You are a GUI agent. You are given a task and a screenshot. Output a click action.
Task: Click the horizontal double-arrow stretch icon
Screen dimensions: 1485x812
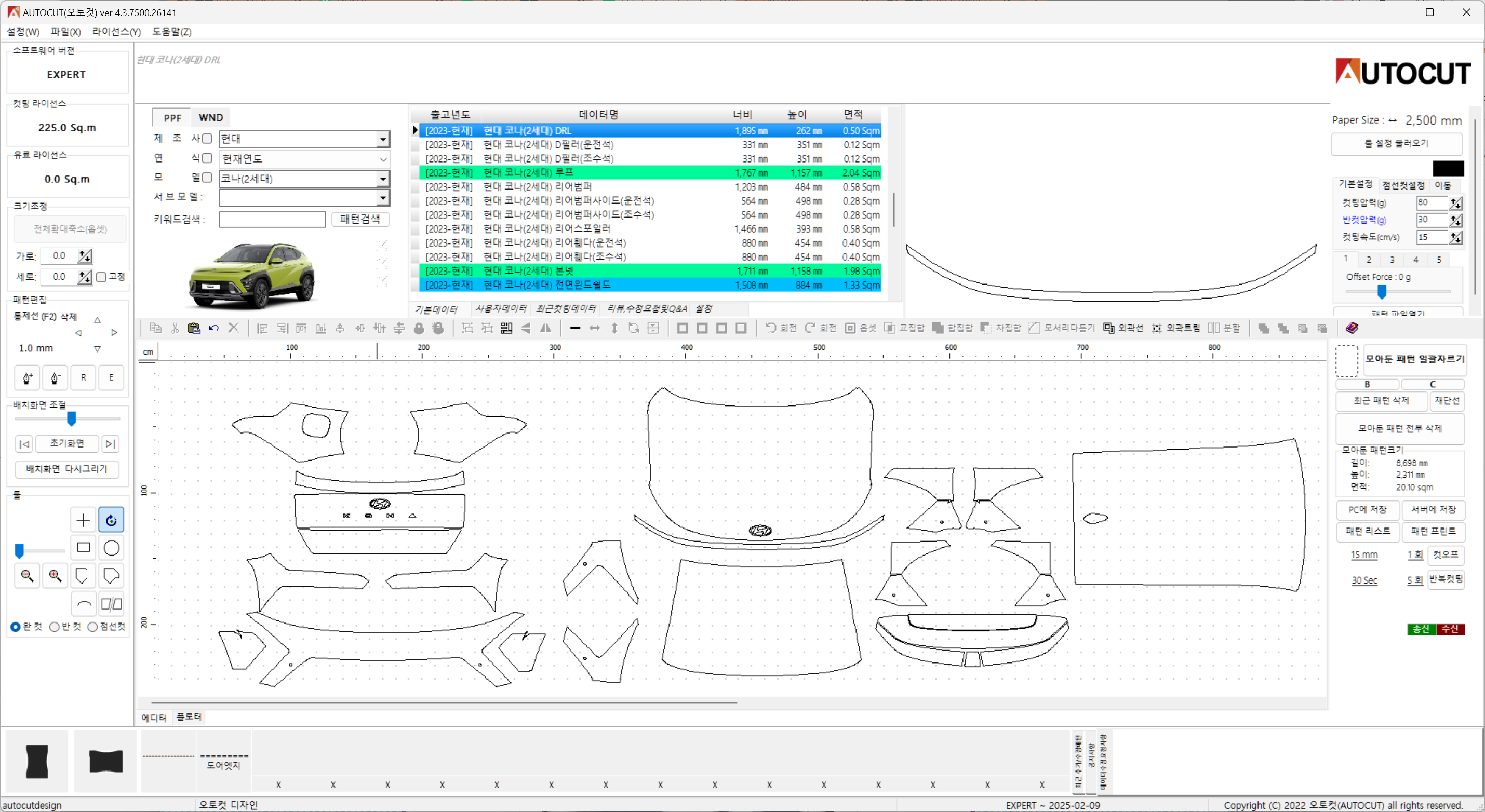pos(594,328)
